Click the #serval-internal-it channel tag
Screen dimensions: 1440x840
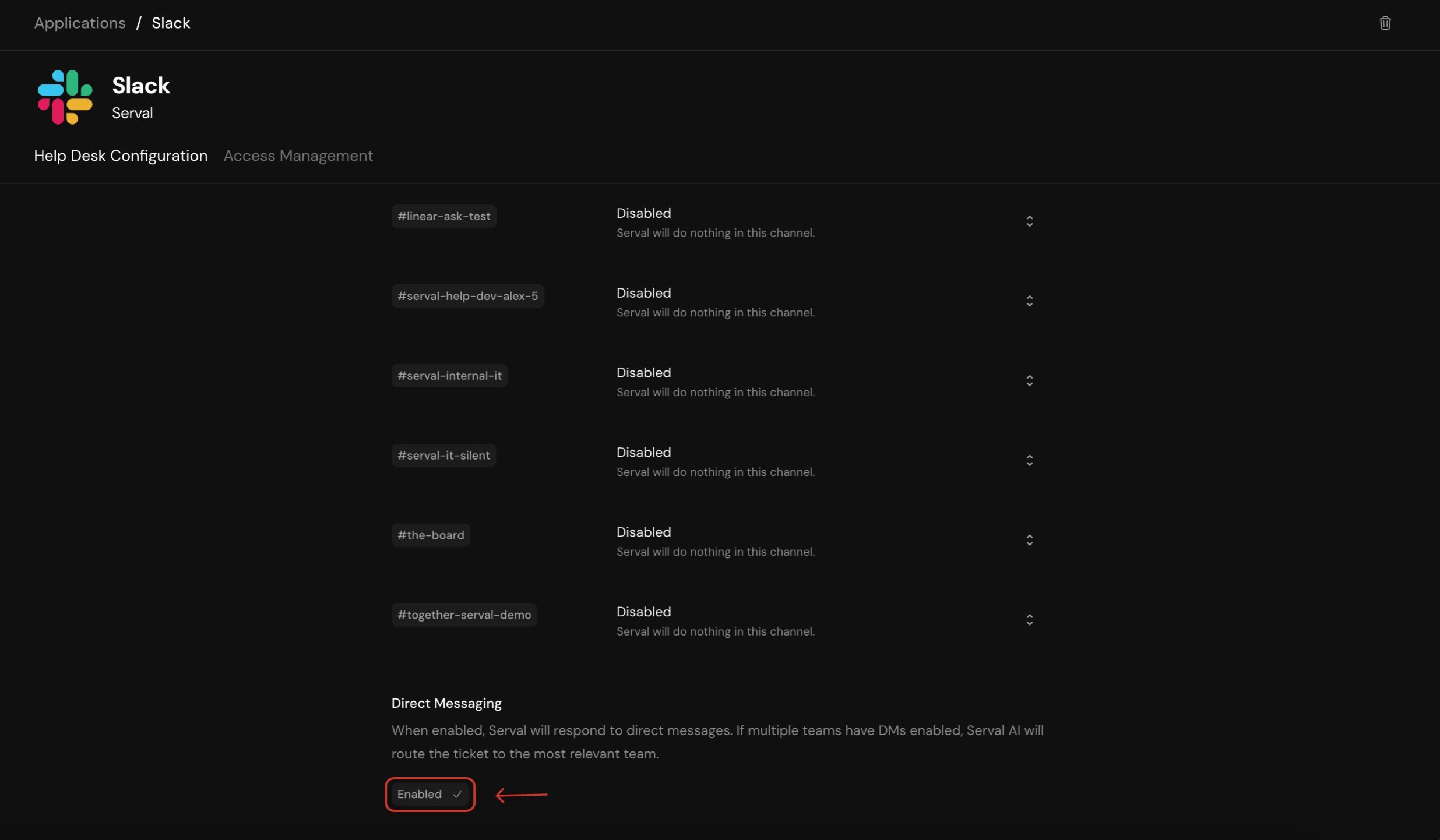(x=450, y=376)
